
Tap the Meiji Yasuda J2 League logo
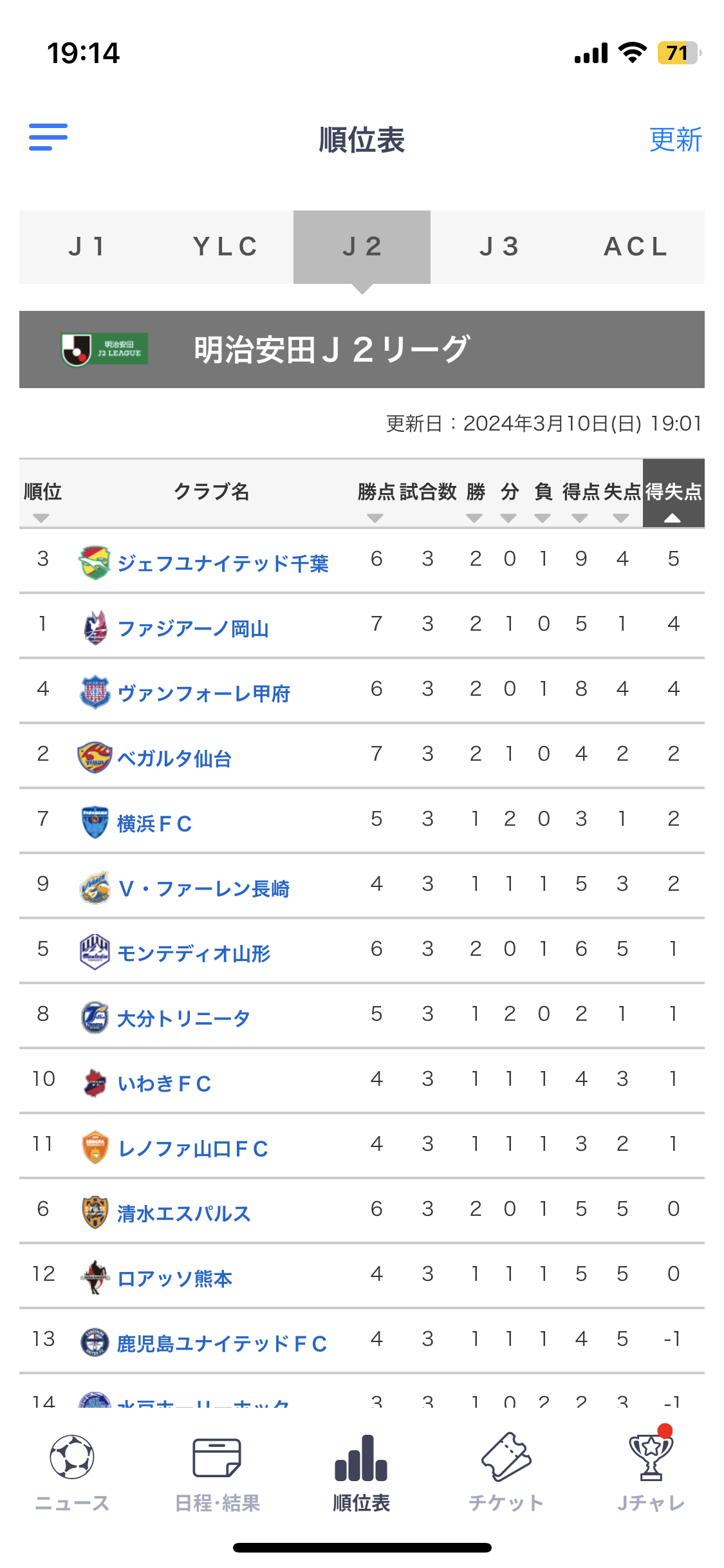pyautogui.click(x=105, y=349)
